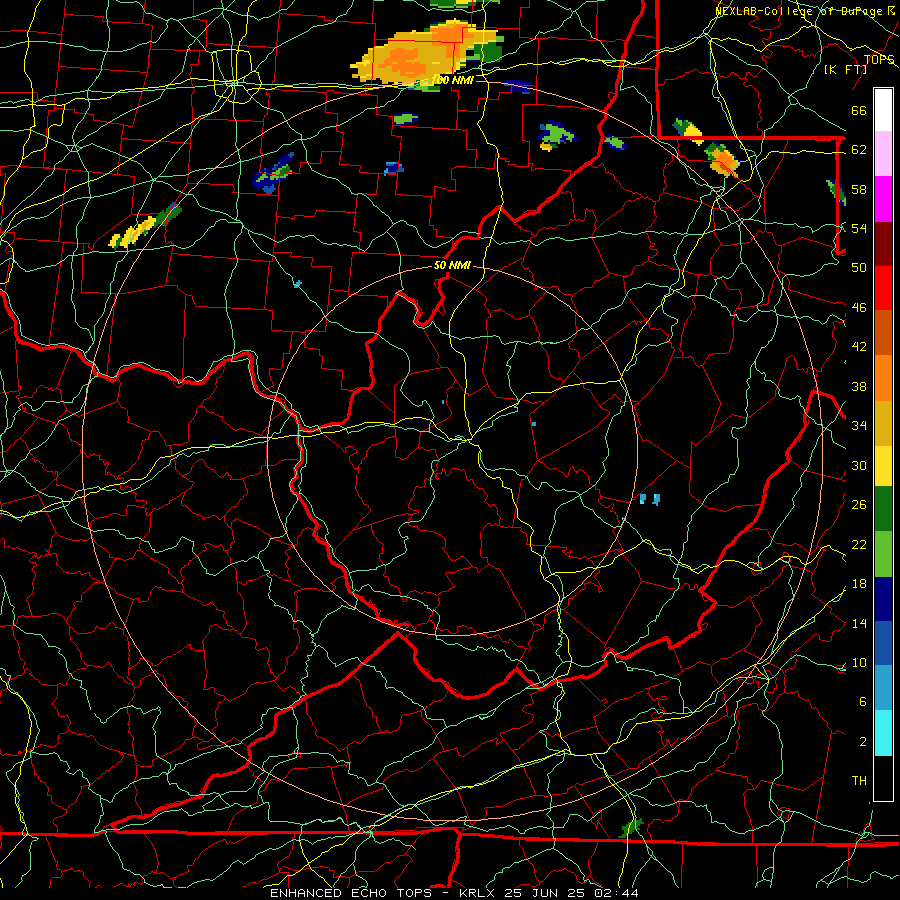Select the light pink legend swatch

(x=883, y=153)
